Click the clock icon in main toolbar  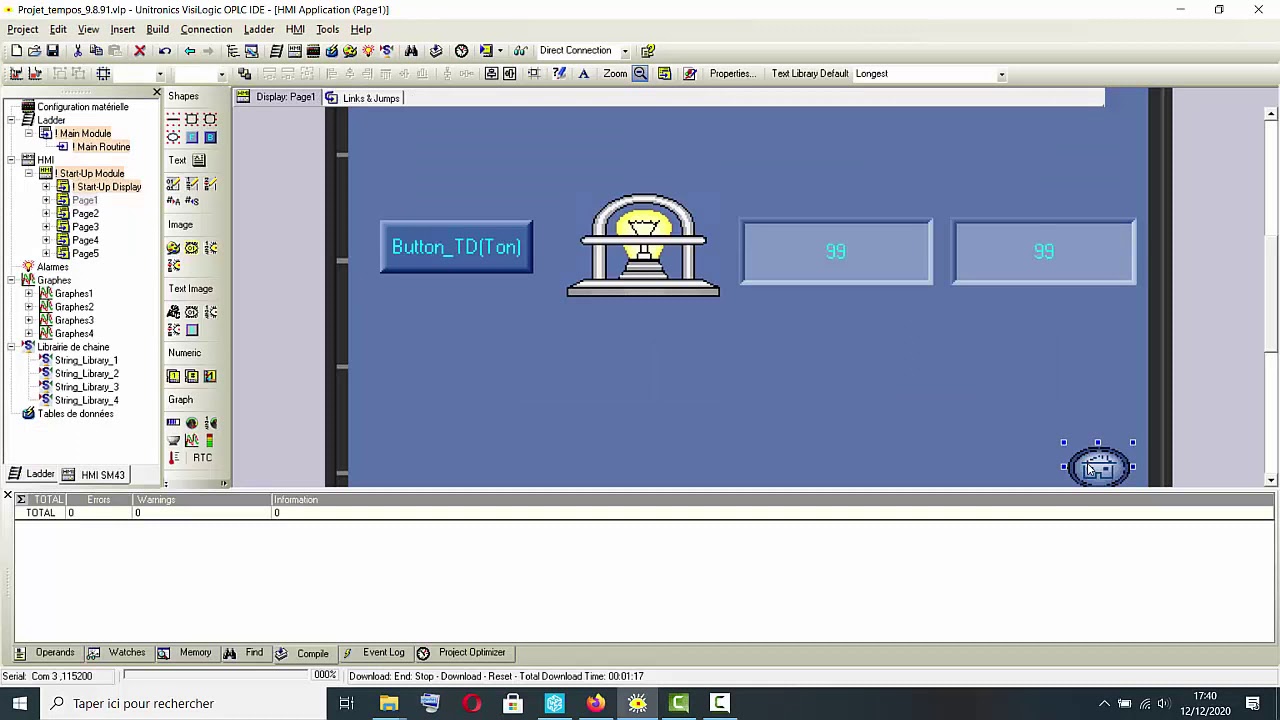point(461,50)
